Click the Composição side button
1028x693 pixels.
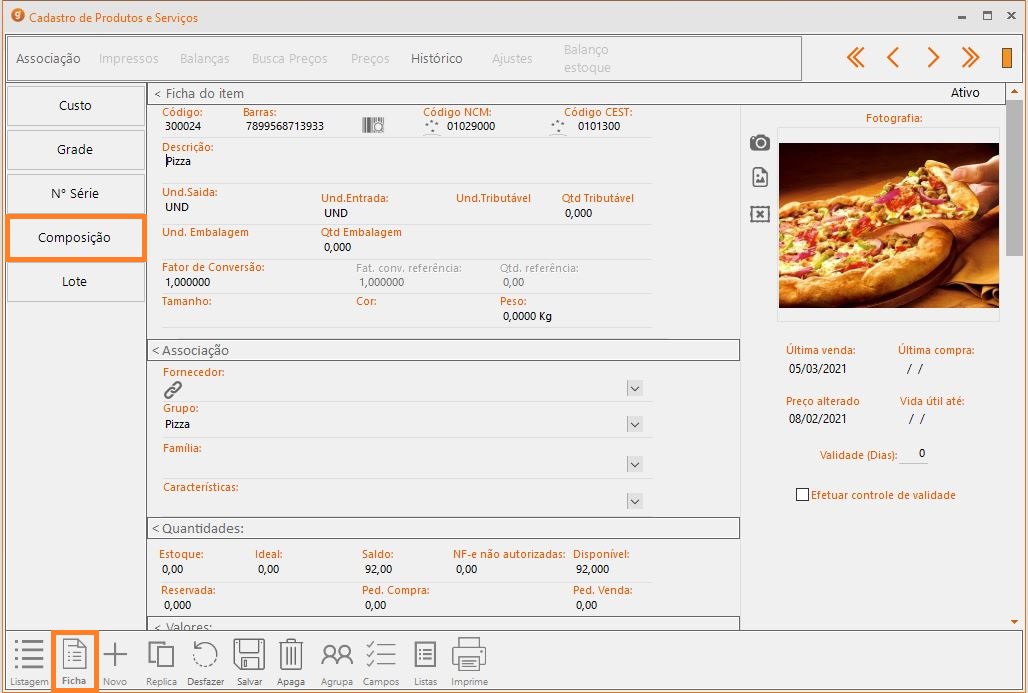coord(75,237)
